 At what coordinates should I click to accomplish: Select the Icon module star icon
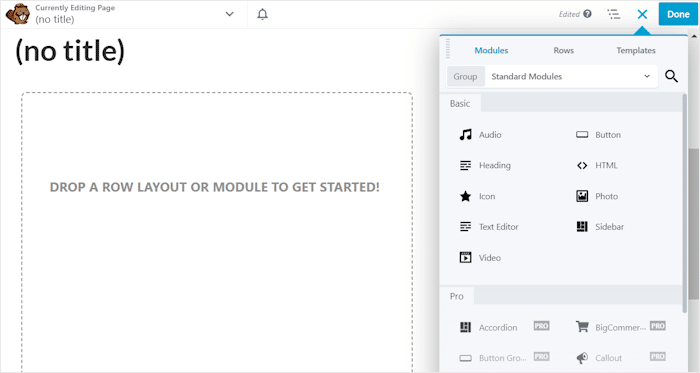pos(466,196)
